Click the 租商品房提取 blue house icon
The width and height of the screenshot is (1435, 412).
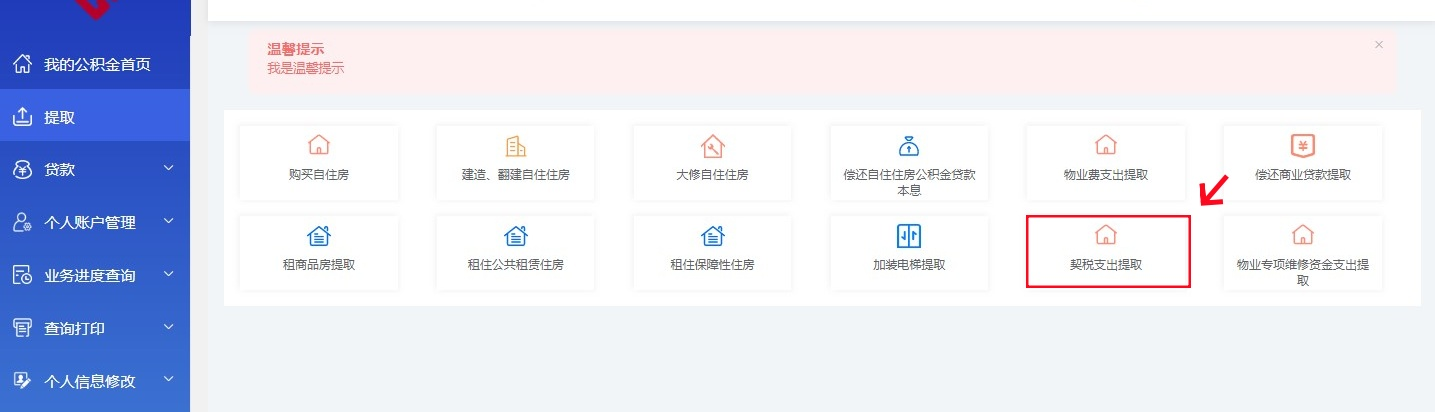click(x=318, y=236)
